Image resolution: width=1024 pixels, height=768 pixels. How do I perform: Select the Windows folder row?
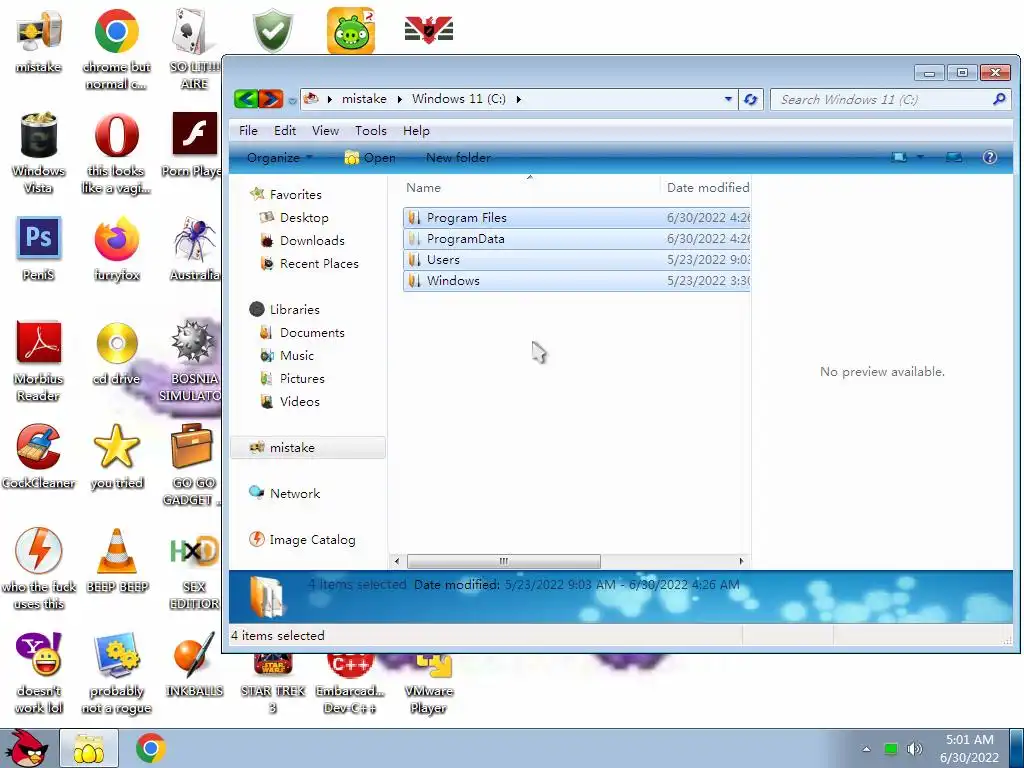(x=577, y=280)
